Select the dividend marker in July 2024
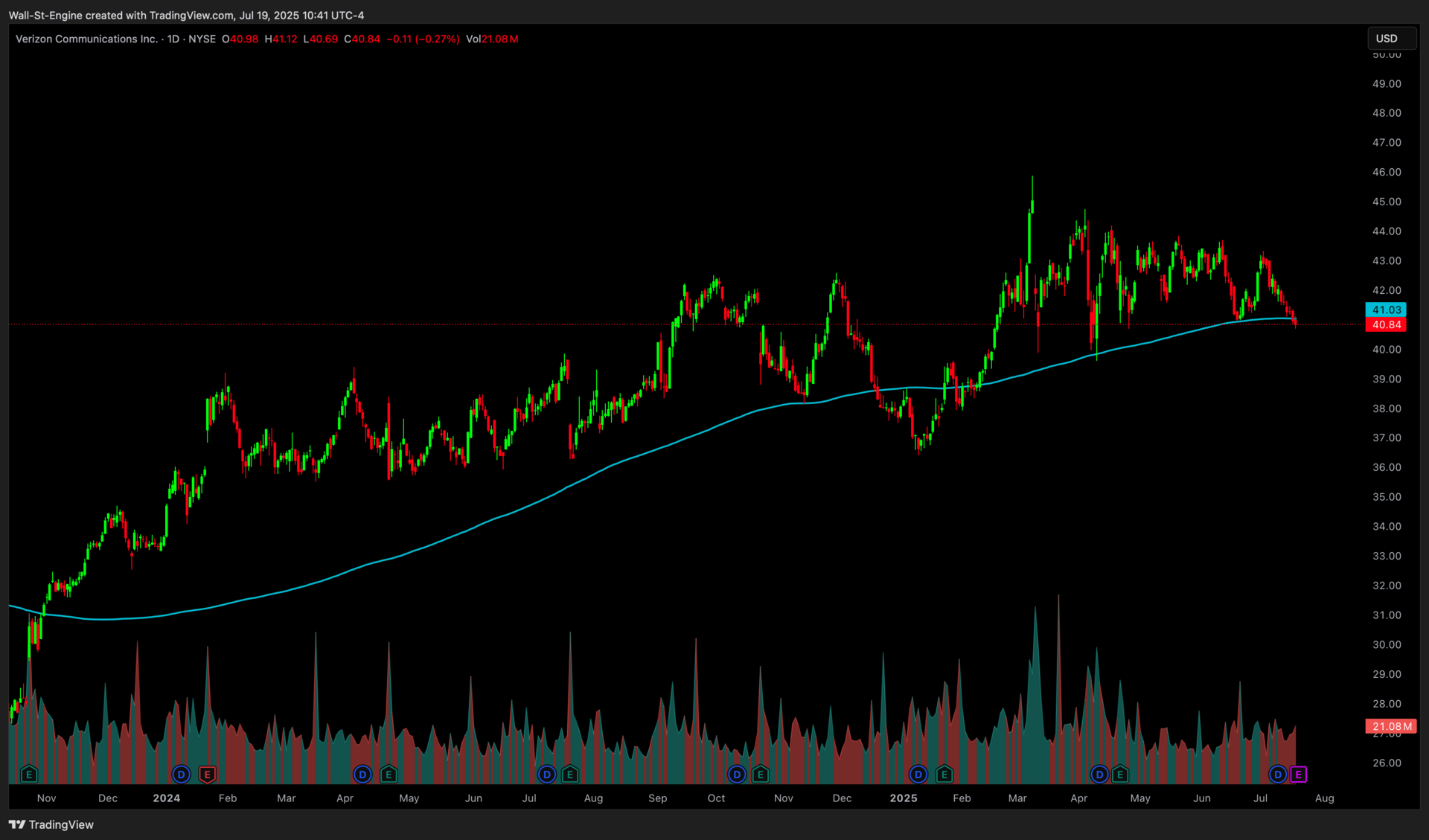The width and height of the screenshot is (1429, 840). 547,775
